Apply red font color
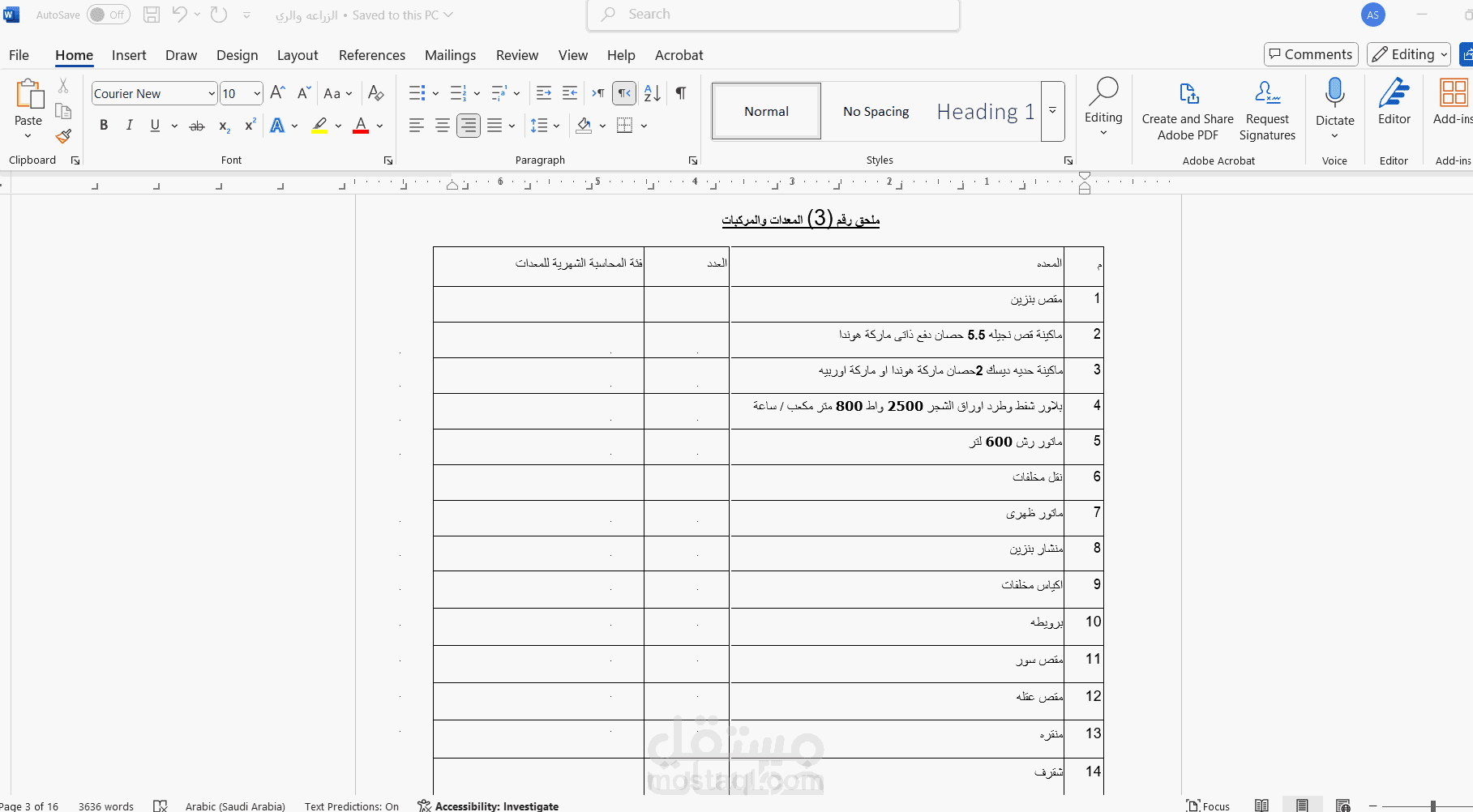Screen dimensions: 1473x812 pos(361,126)
